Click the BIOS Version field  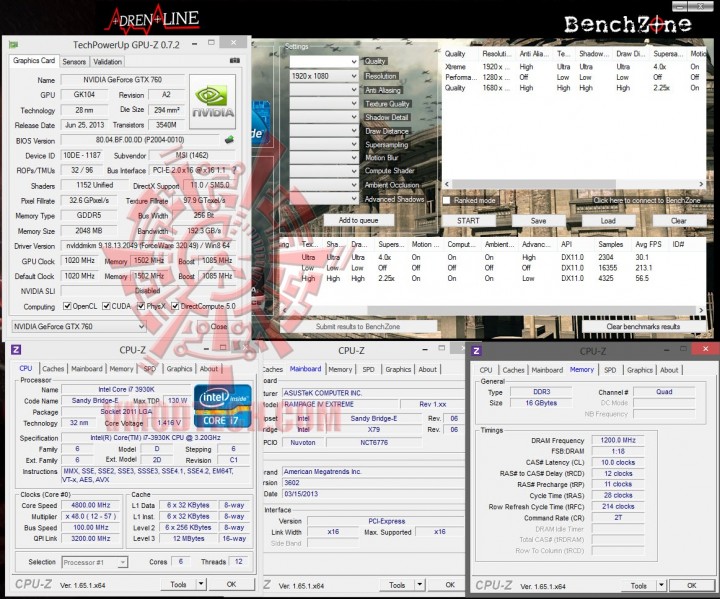140,140
